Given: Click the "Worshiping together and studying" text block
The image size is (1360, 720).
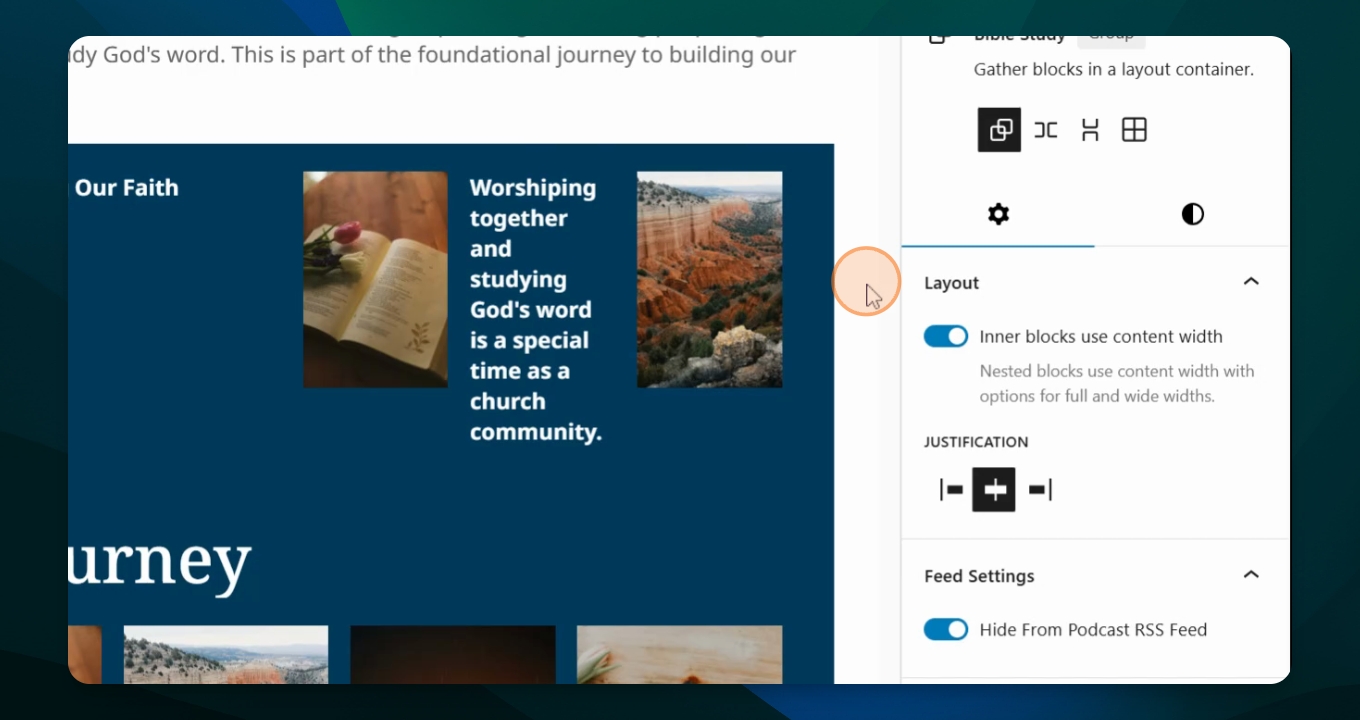Looking at the screenshot, I should (x=536, y=310).
